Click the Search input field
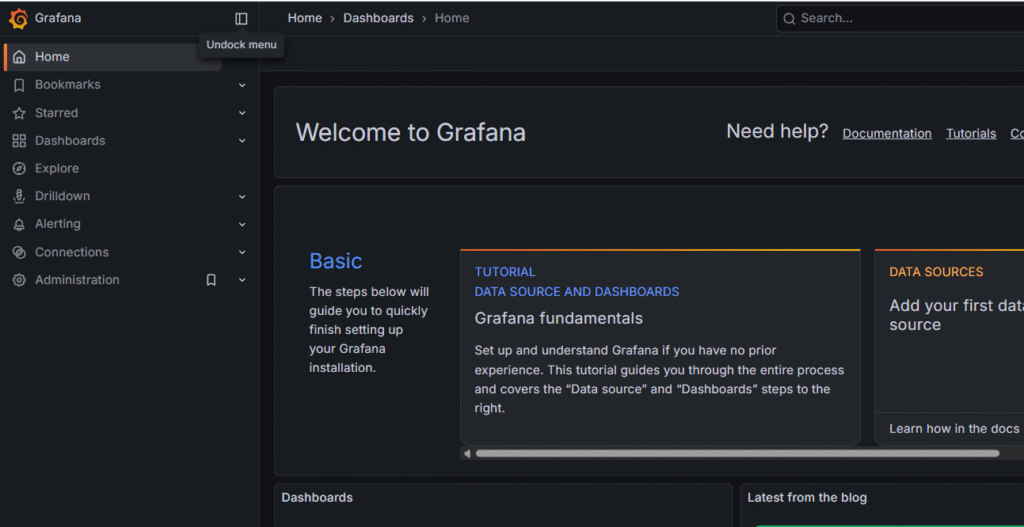The width and height of the screenshot is (1024, 527). coord(900,18)
